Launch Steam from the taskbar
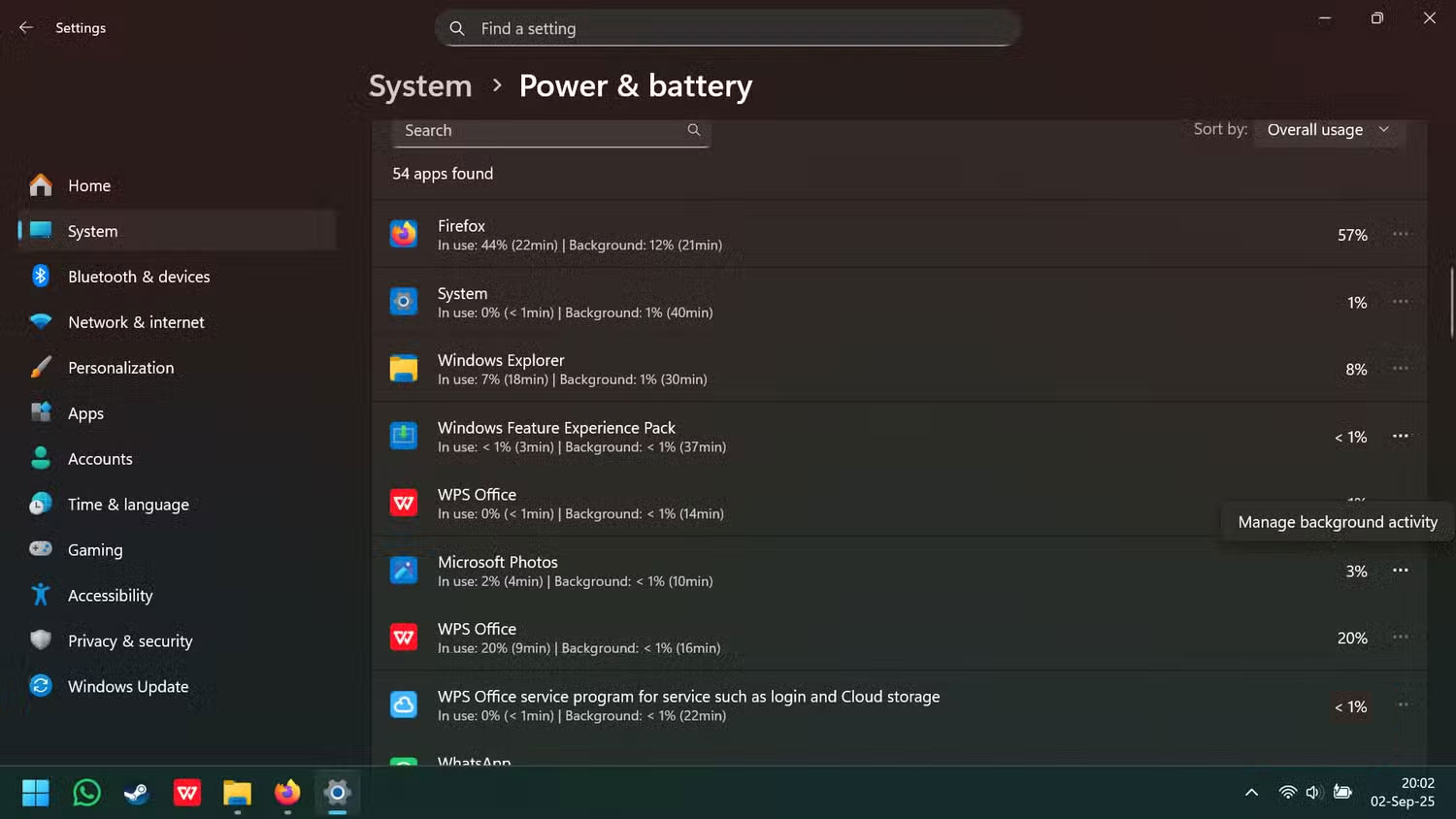Screen dimensions: 1456x819 pos(136,793)
